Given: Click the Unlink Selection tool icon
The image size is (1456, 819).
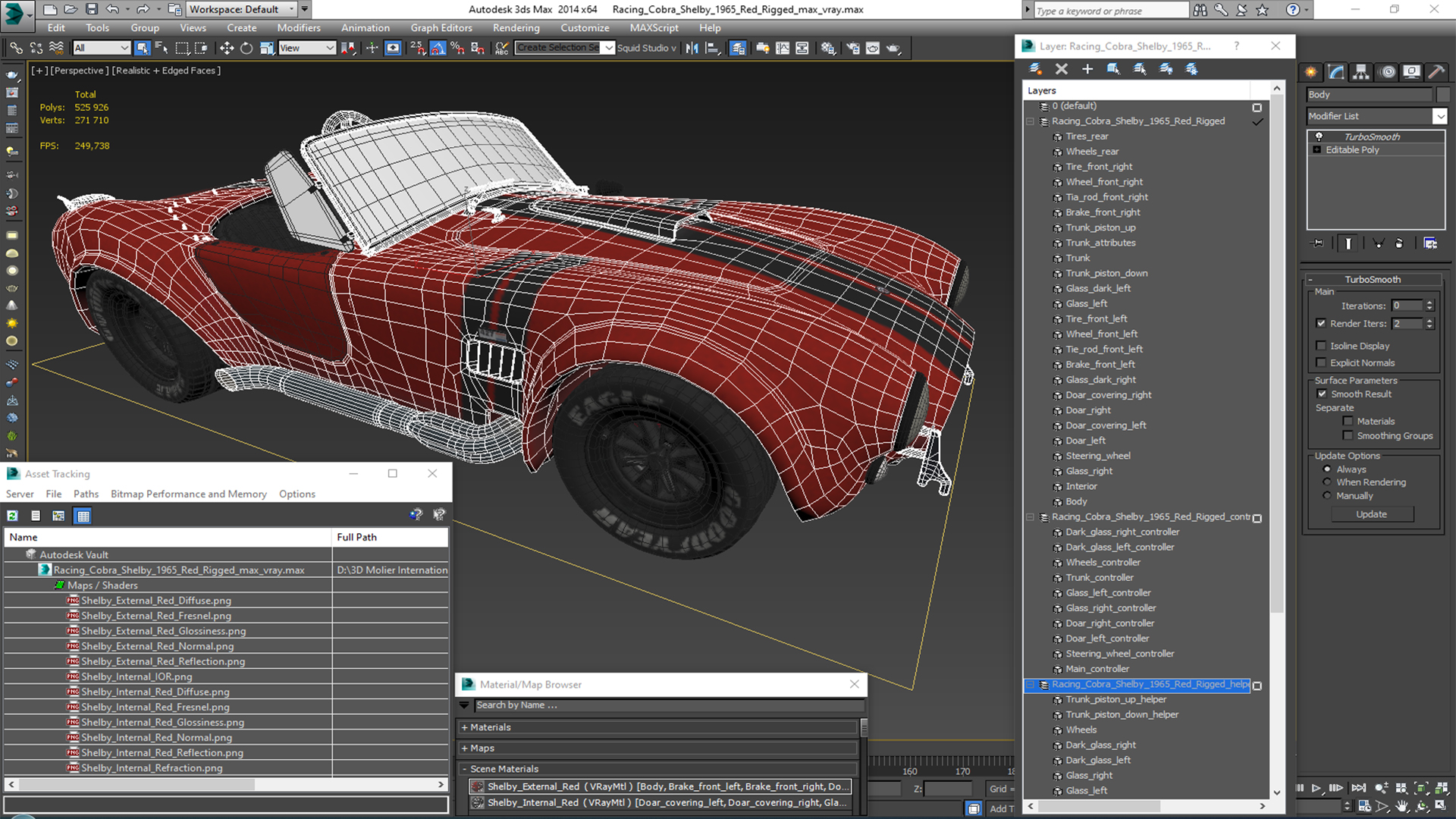Looking at the screenshot, I should pyautogui.click(x=36, y=48).
